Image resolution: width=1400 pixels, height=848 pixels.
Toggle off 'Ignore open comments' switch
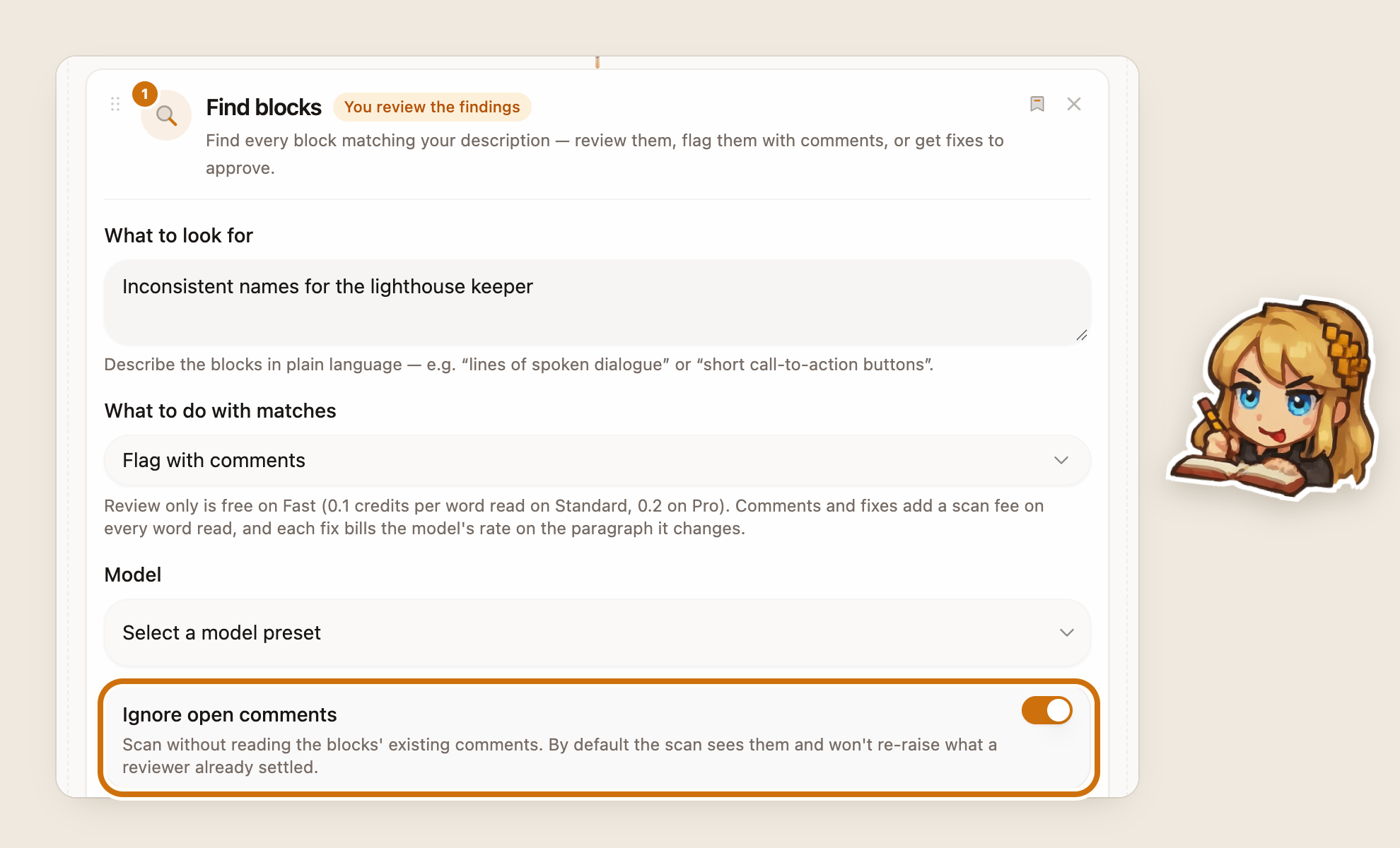pos(1046,710)
